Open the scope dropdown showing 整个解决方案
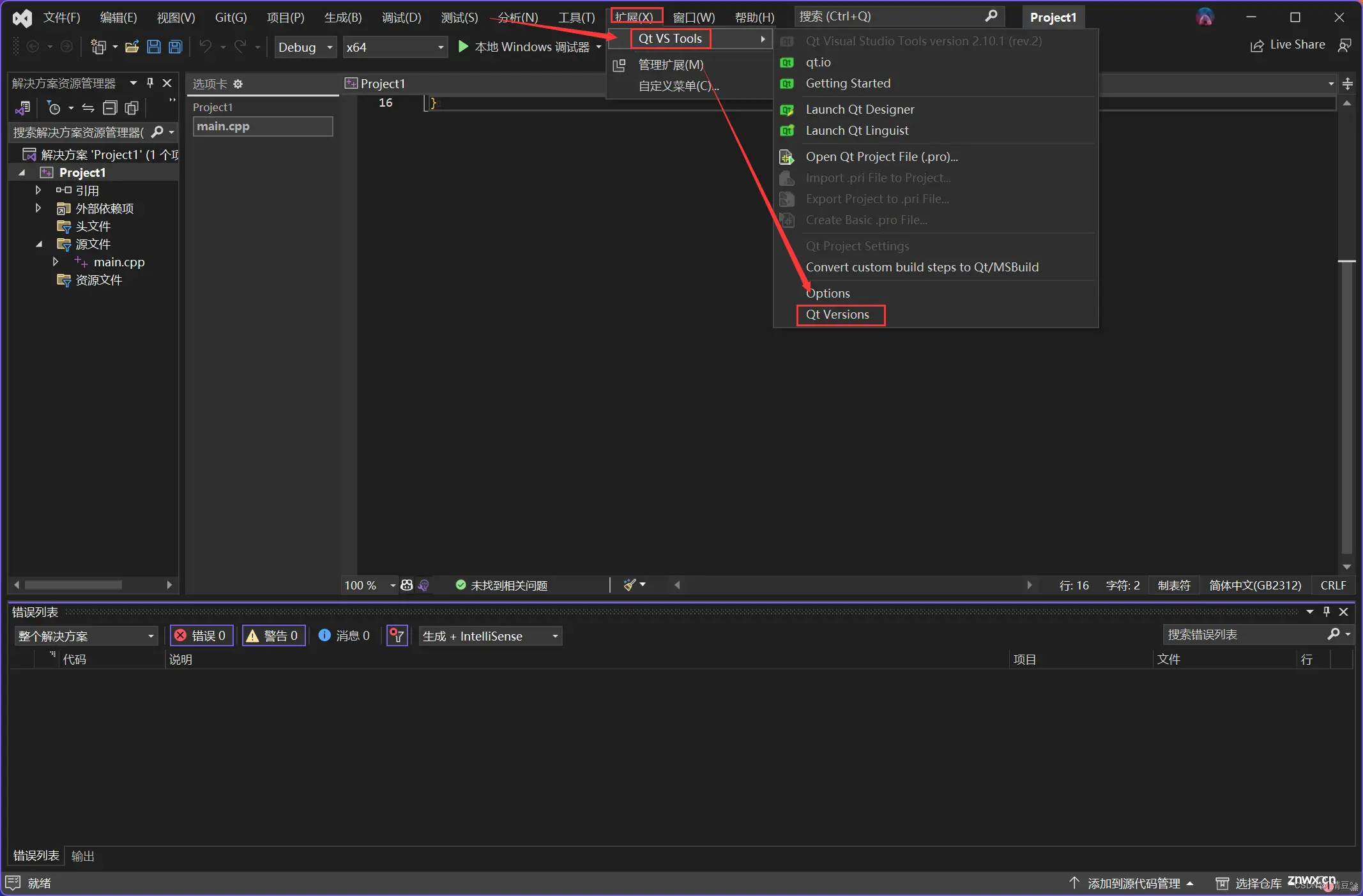The image size is (1363, 896). click(x=86, y=636)
